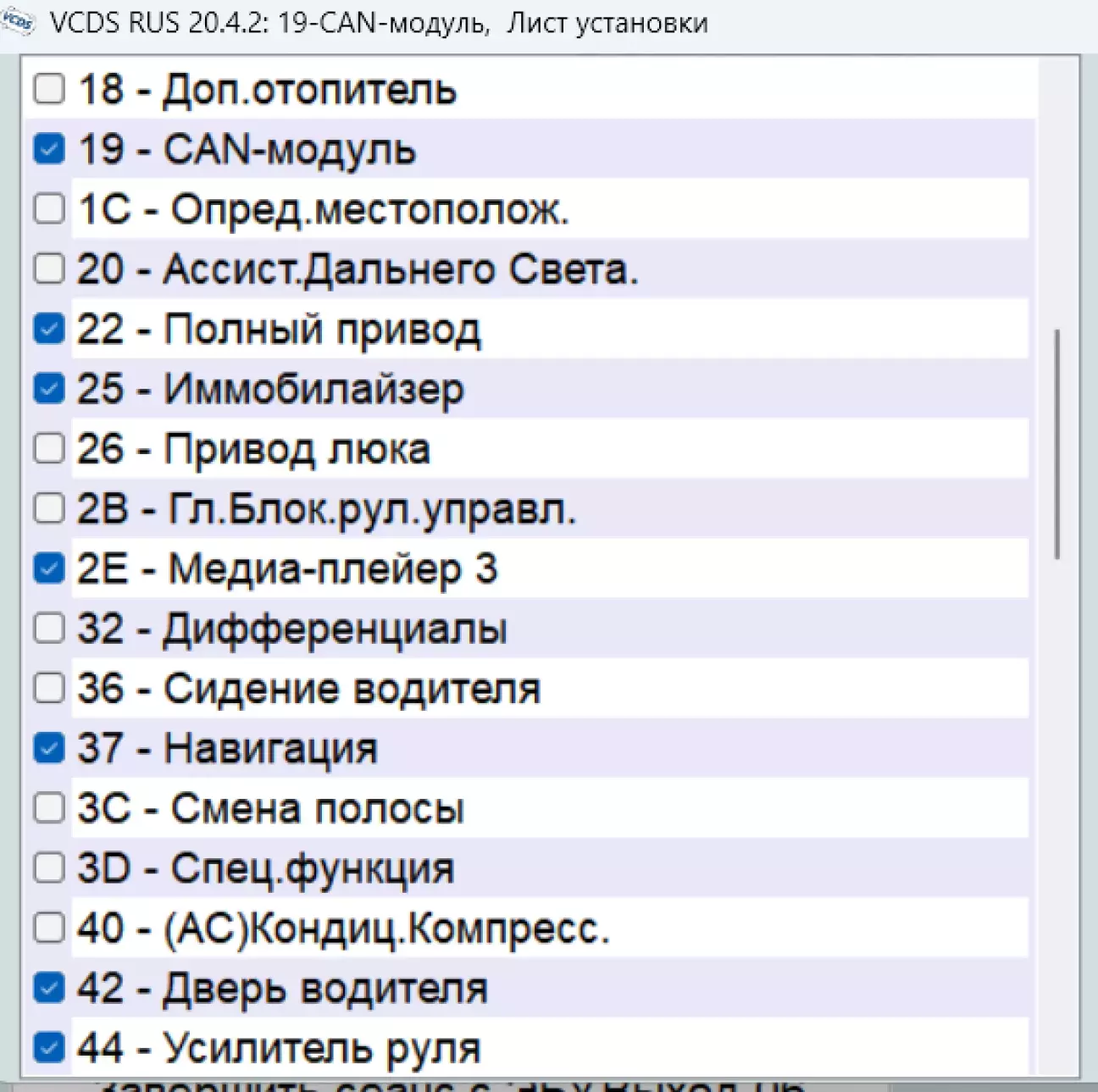This screenshot has height=1092, width=1098.
Task: Uncheck the 19 - CAN-модуль checkbox
Action: click(49, 148)
